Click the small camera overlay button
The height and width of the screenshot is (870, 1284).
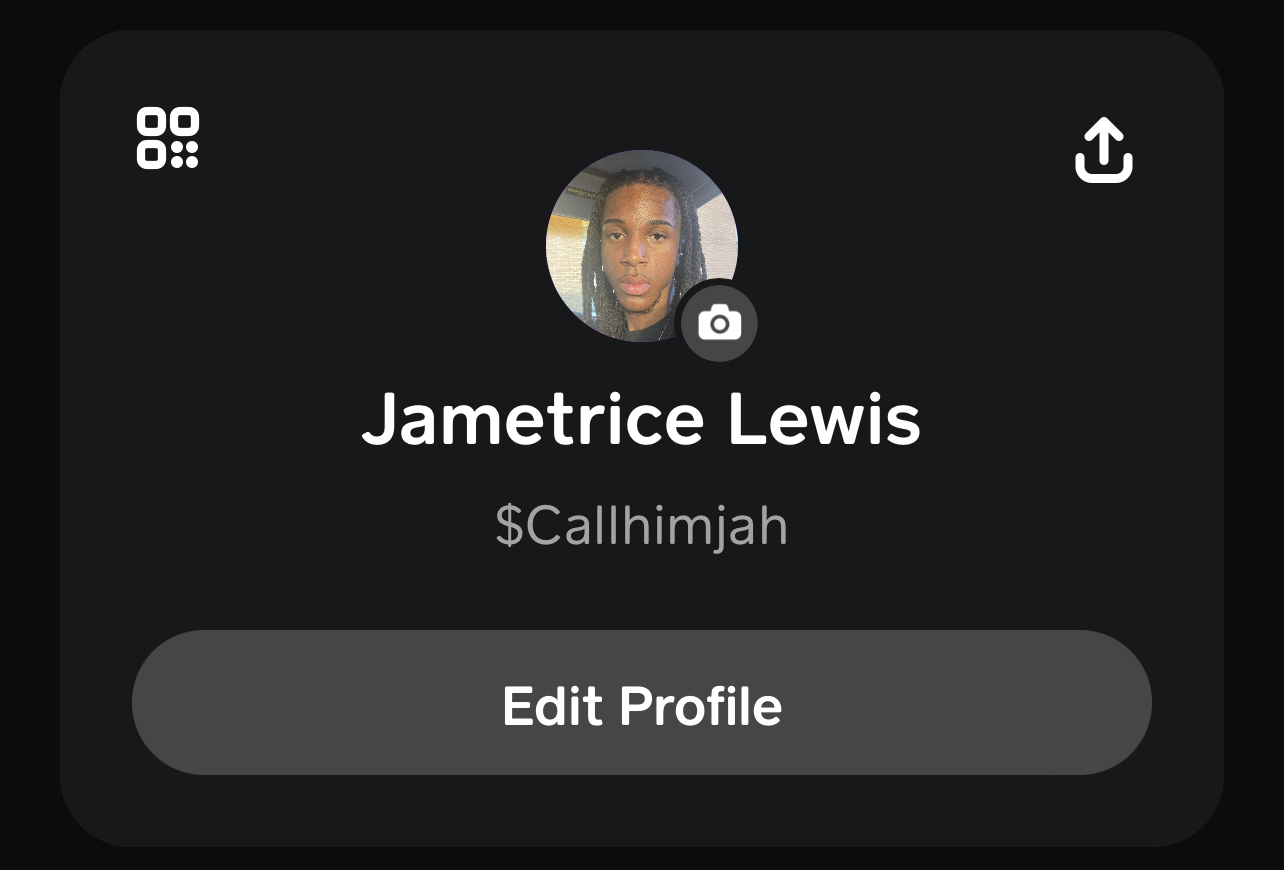[x=719, y=323]
